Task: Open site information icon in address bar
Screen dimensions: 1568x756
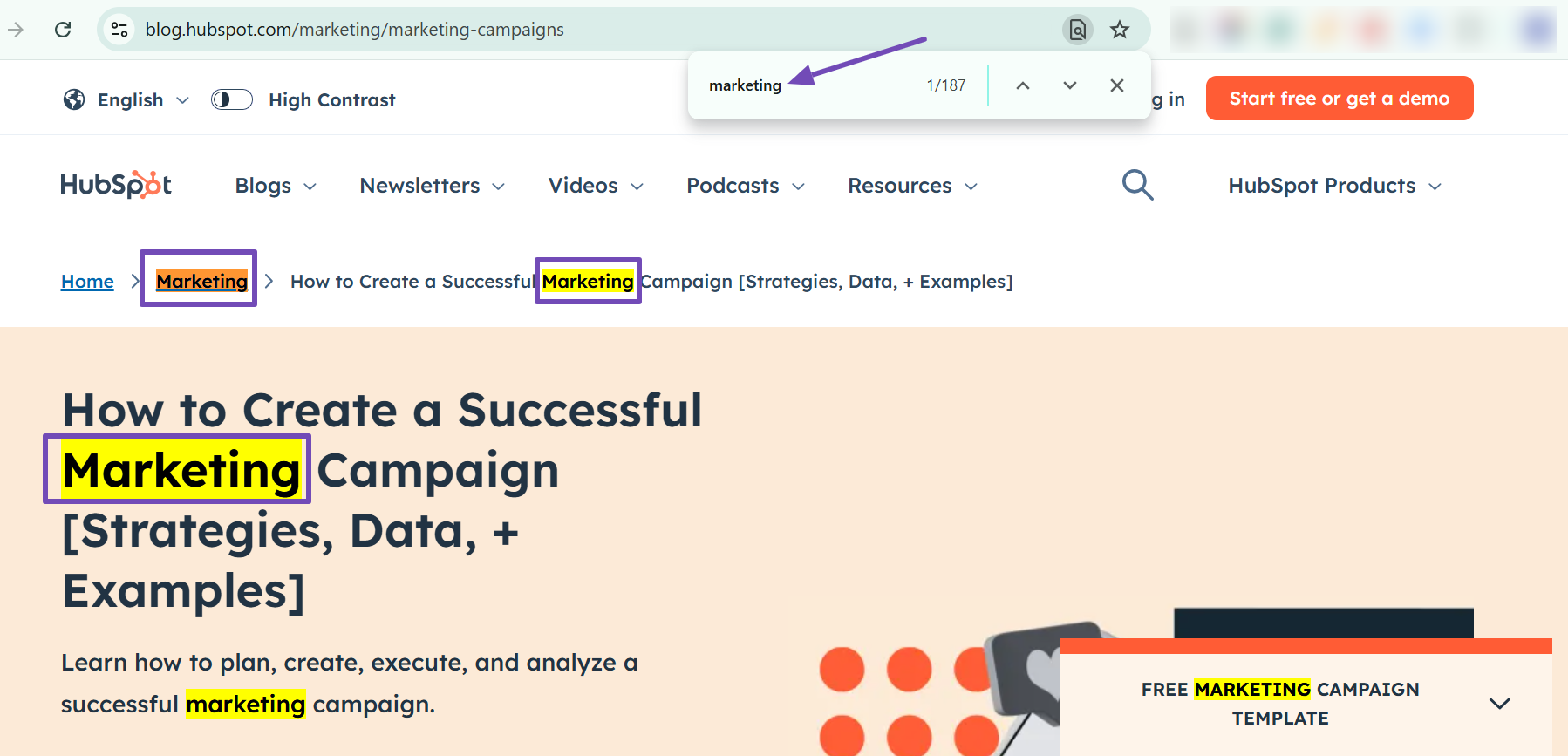Action: point(119,30)
